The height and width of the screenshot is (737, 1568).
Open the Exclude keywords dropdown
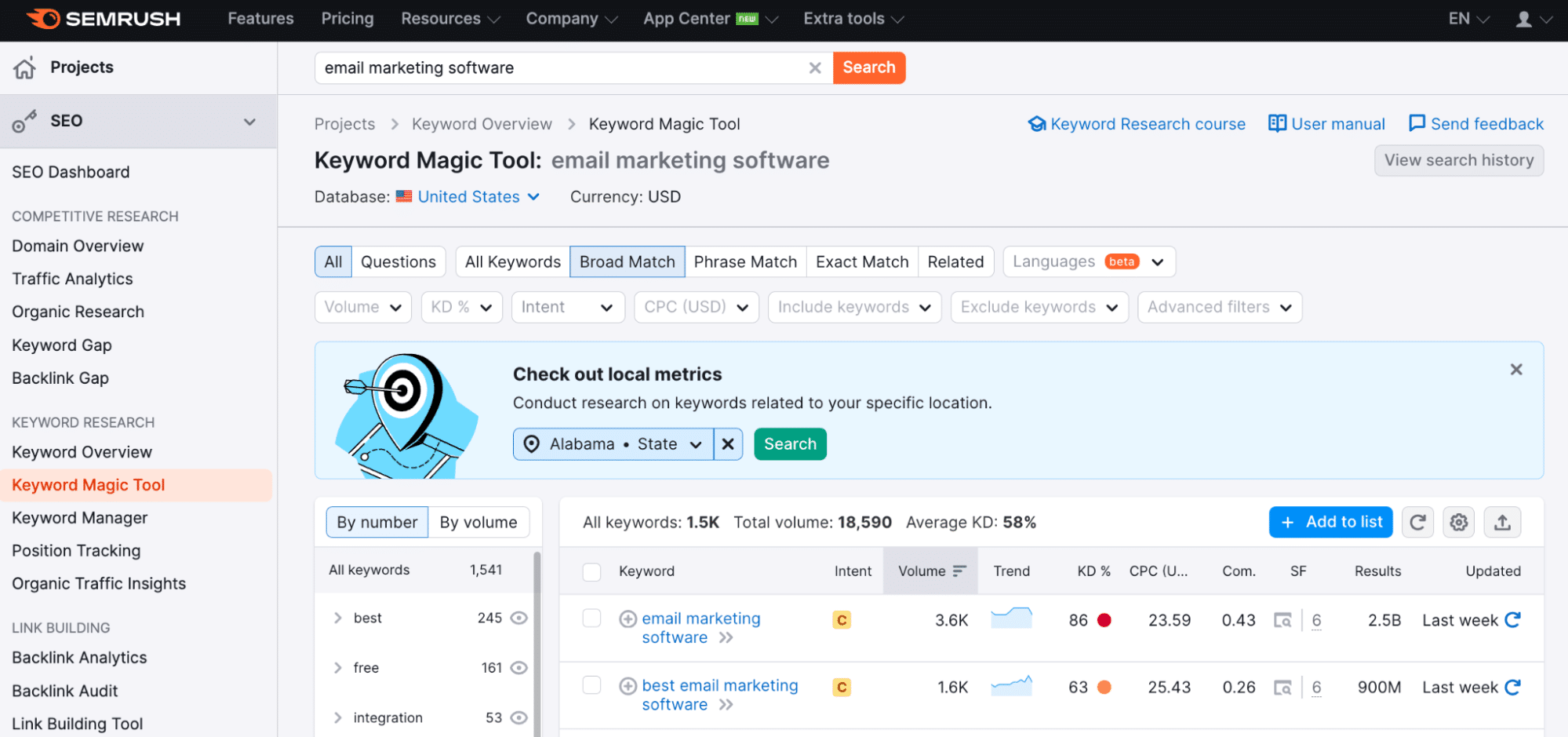(x=1039, y=308)
